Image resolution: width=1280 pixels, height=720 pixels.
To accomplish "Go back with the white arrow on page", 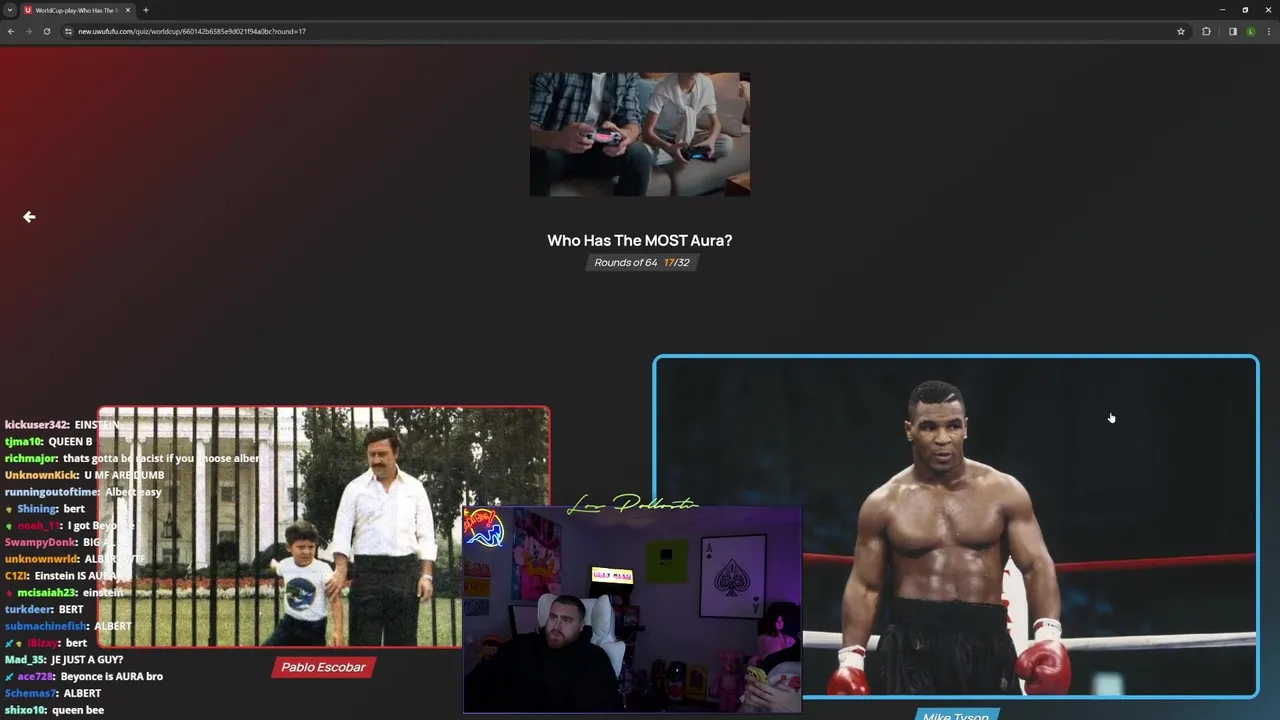I will pyautogui.click(x=29, y=216).
